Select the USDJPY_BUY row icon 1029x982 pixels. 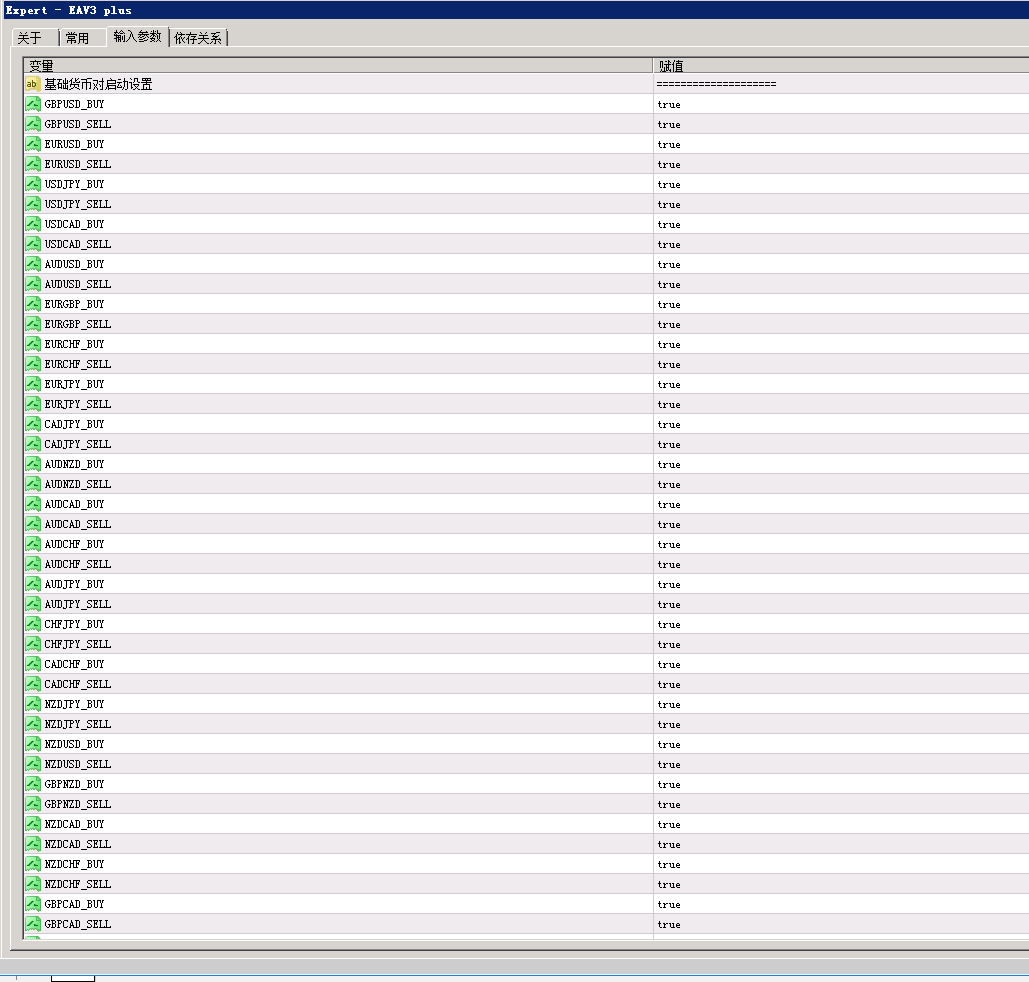33,184
